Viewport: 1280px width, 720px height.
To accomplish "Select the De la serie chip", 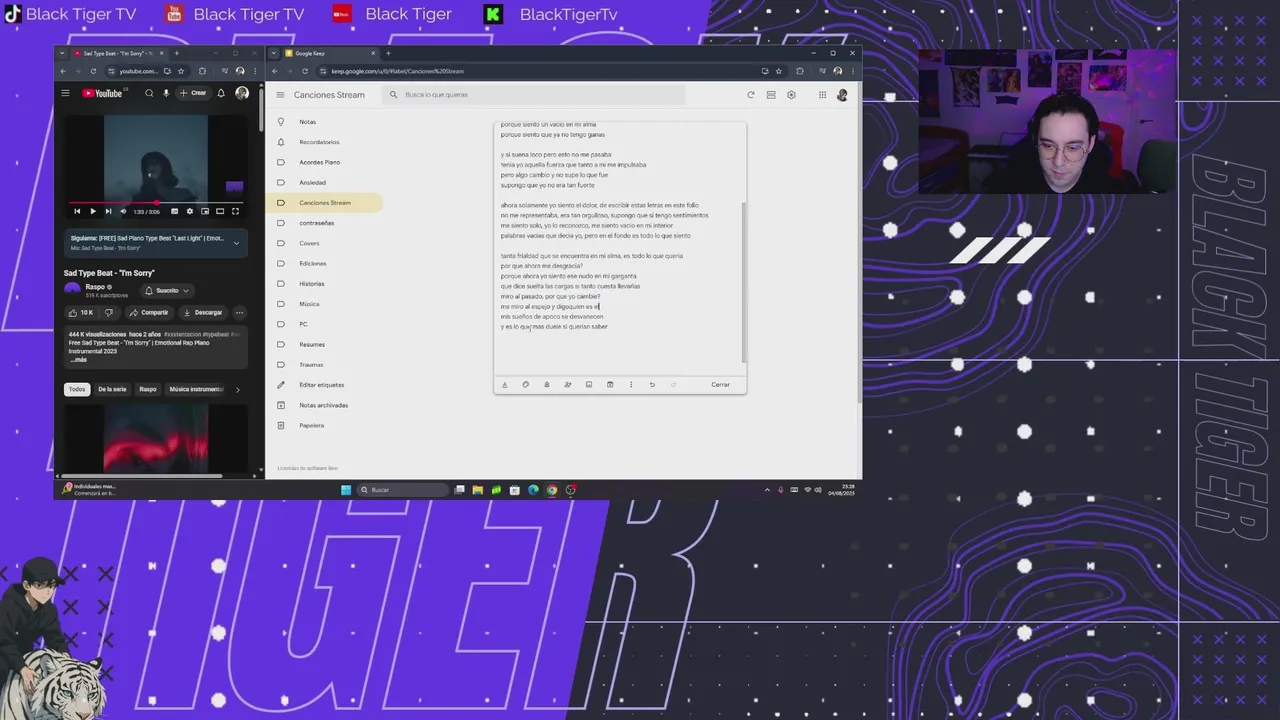I will [112, 389].
